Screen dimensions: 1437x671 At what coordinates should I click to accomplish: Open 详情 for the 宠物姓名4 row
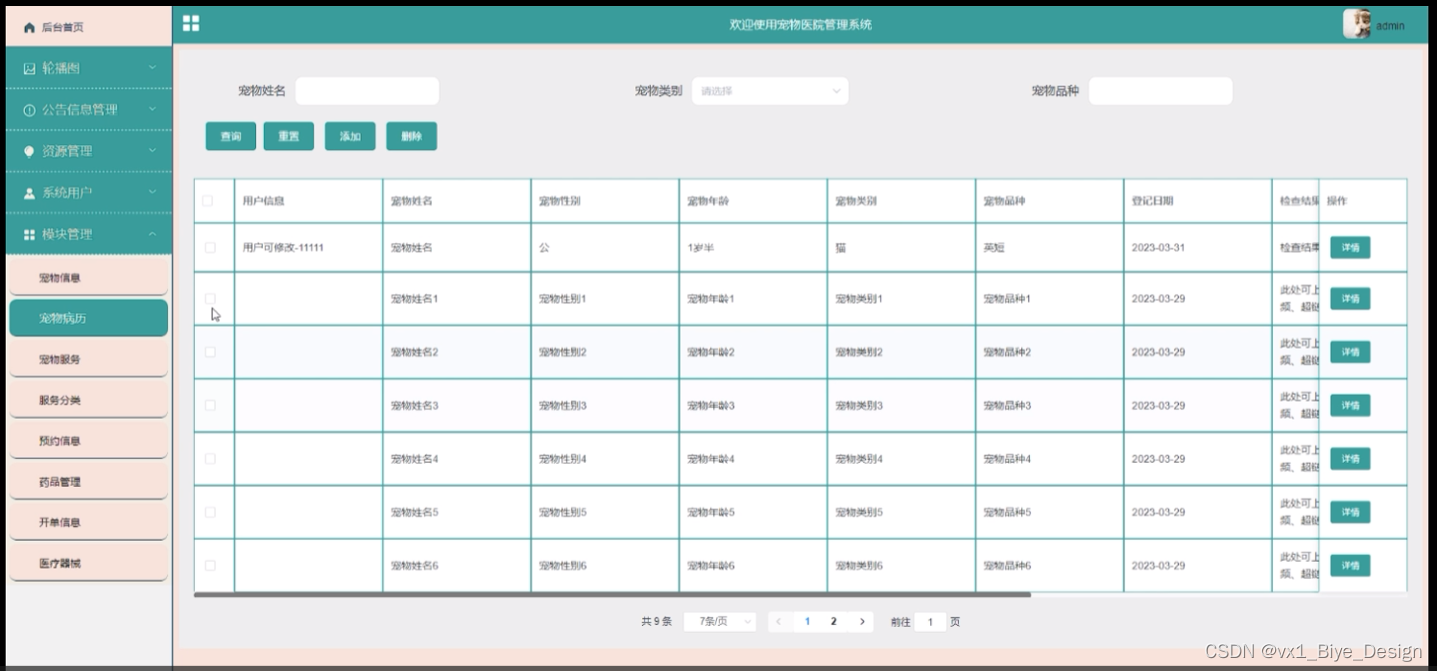(1350, 459)
